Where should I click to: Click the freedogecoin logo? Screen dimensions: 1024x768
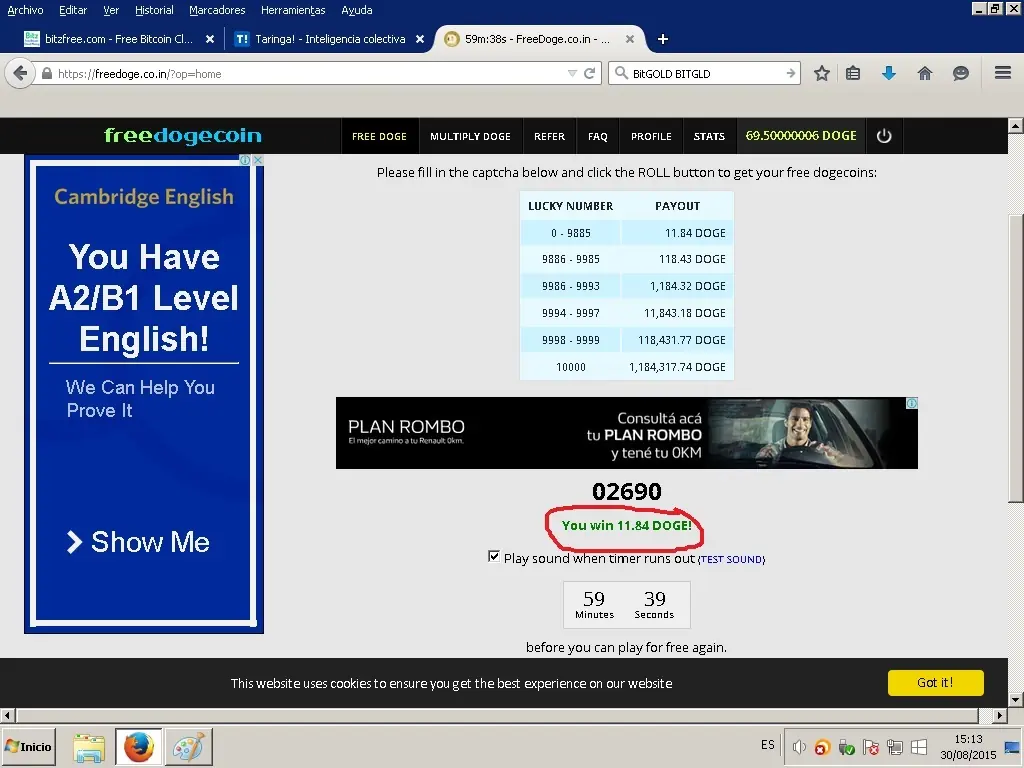pyautogui.click(x=183, y=135)
